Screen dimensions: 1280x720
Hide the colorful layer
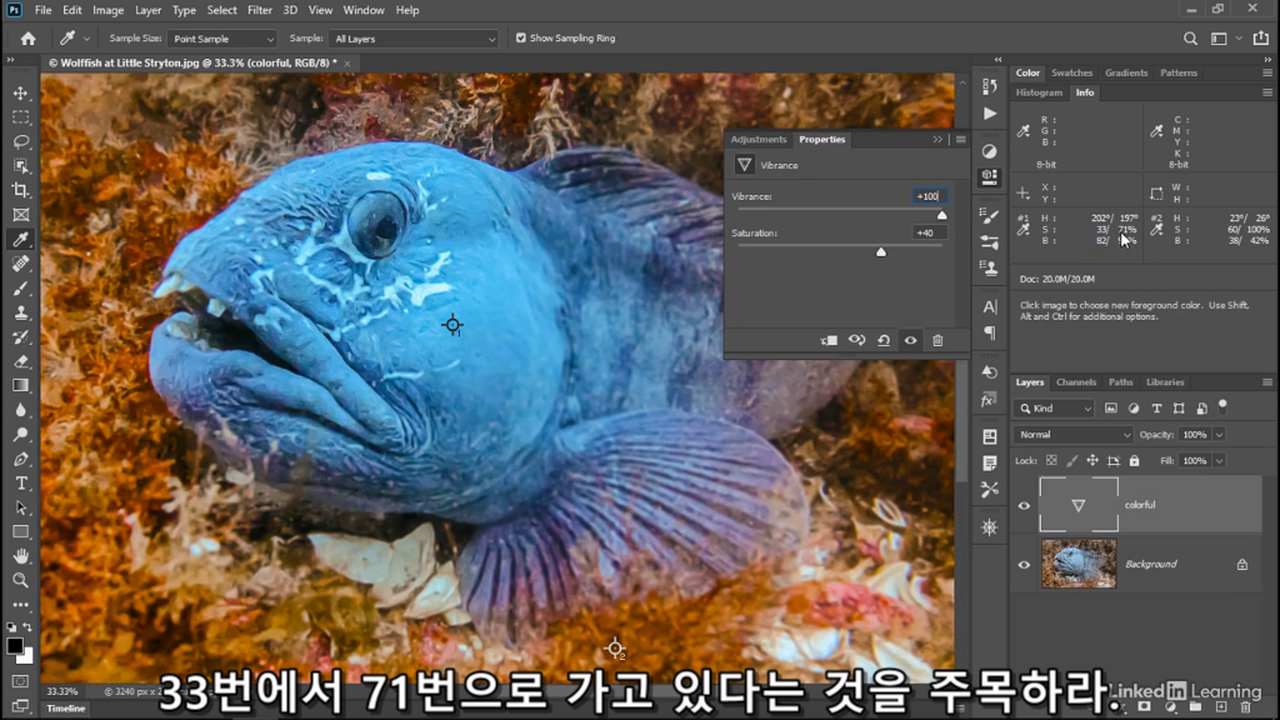(x=1024, y=505)
